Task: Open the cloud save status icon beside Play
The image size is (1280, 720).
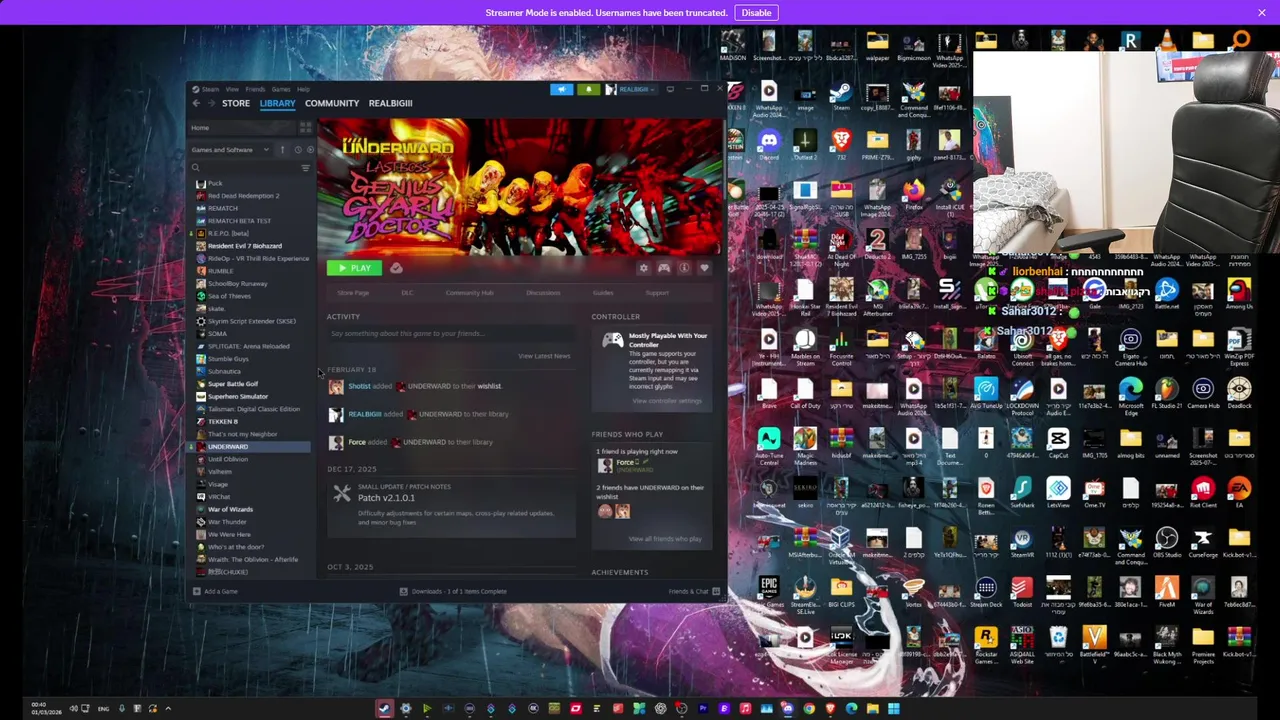Action: pos(396,268)
